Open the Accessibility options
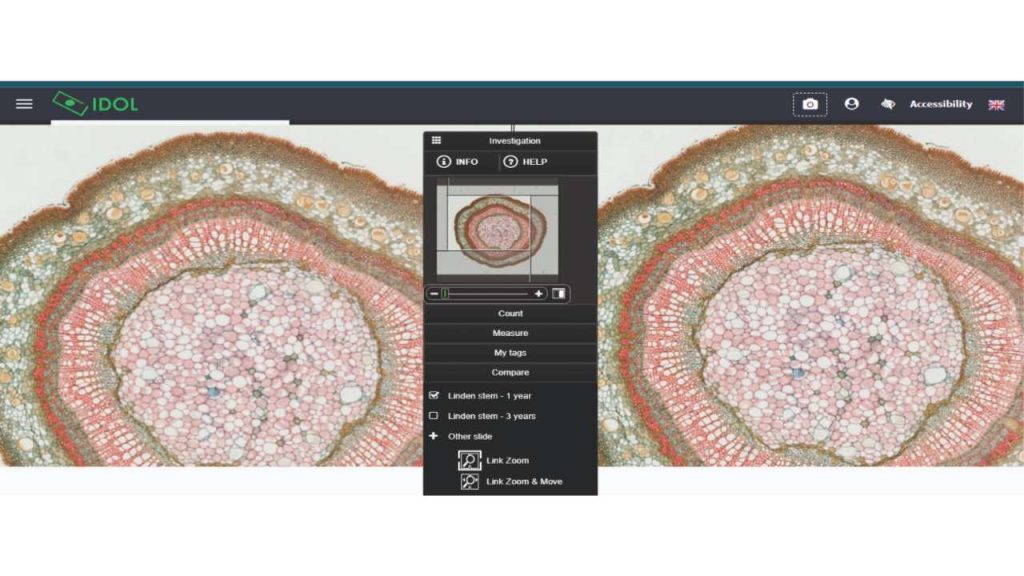Viewport: 1024px width, 576px height. click(939, 104)
